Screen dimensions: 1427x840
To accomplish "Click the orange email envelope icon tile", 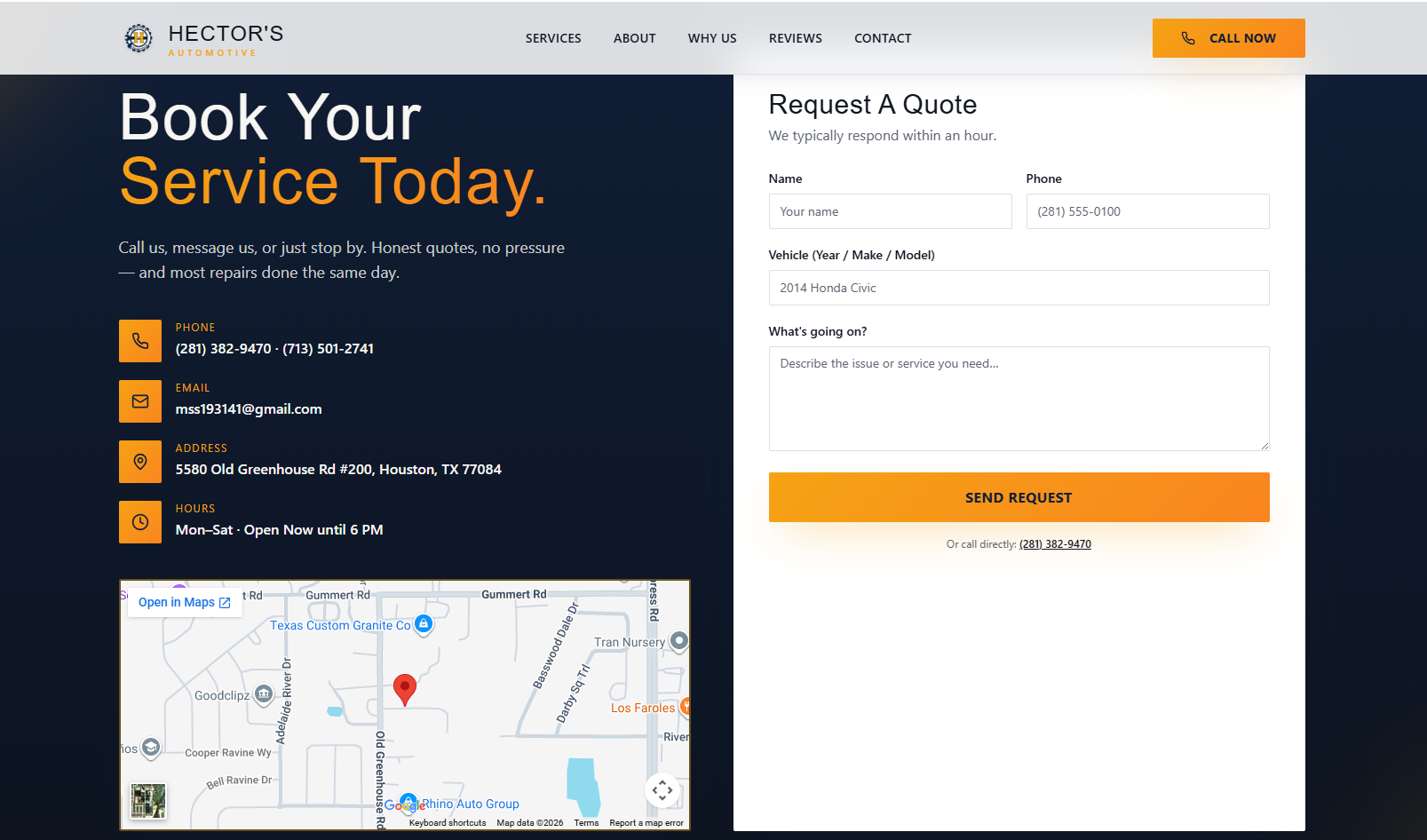I will (140, 401).
